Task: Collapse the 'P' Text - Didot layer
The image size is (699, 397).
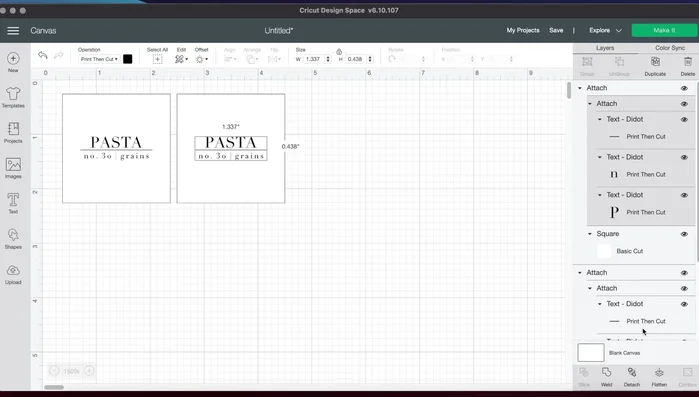Action: 600,195
